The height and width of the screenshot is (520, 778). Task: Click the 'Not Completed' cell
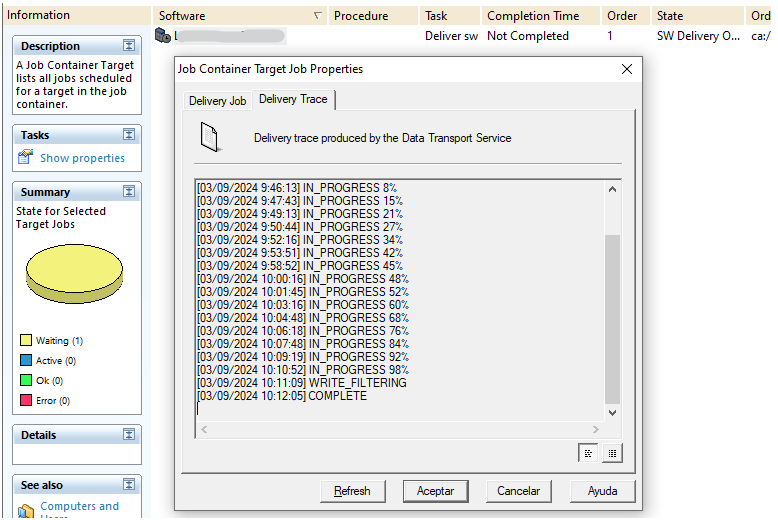[527, 36]
